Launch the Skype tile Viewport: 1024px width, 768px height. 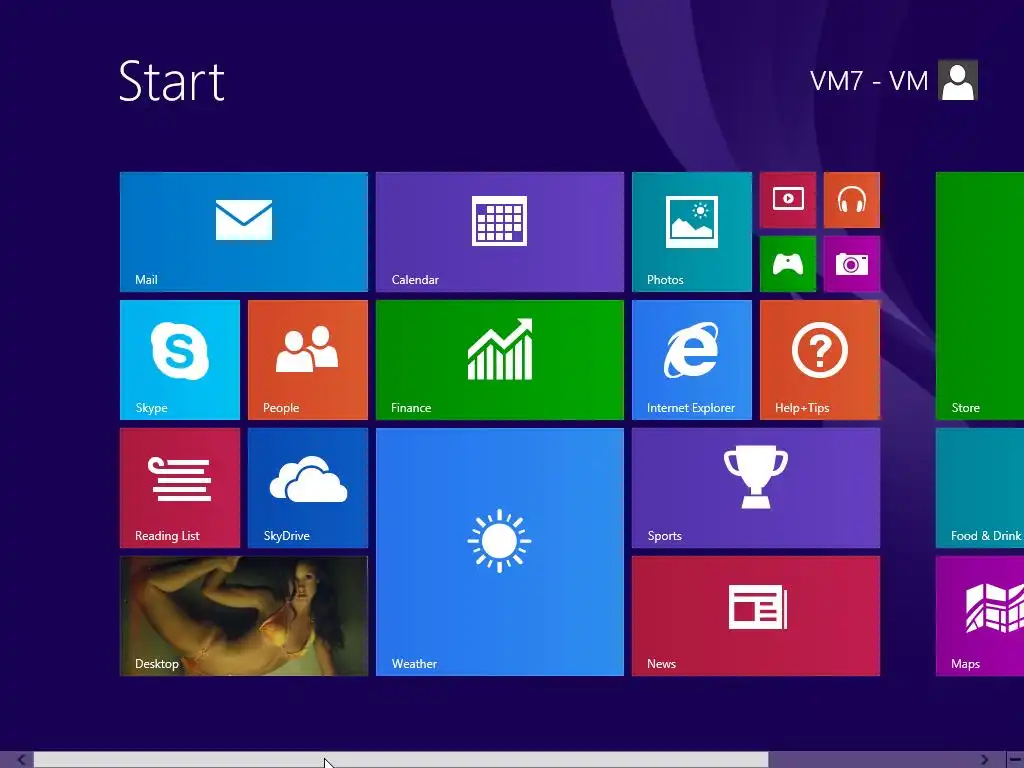pos(180,360)
